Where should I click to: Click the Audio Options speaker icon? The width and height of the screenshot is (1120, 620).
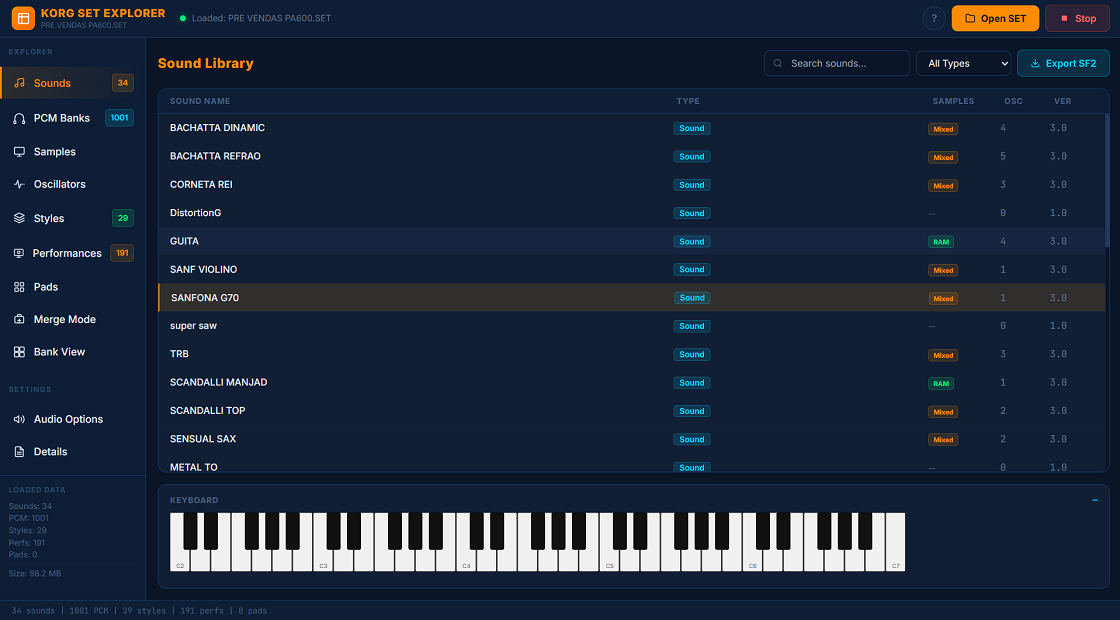[x=19, y=419]
